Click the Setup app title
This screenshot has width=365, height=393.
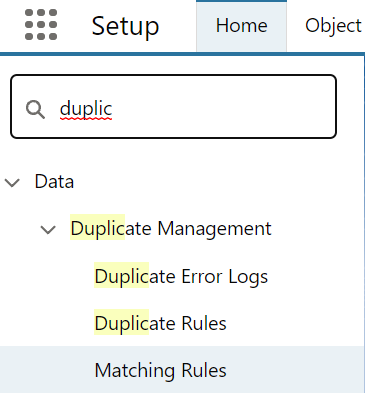click(125, 27)
